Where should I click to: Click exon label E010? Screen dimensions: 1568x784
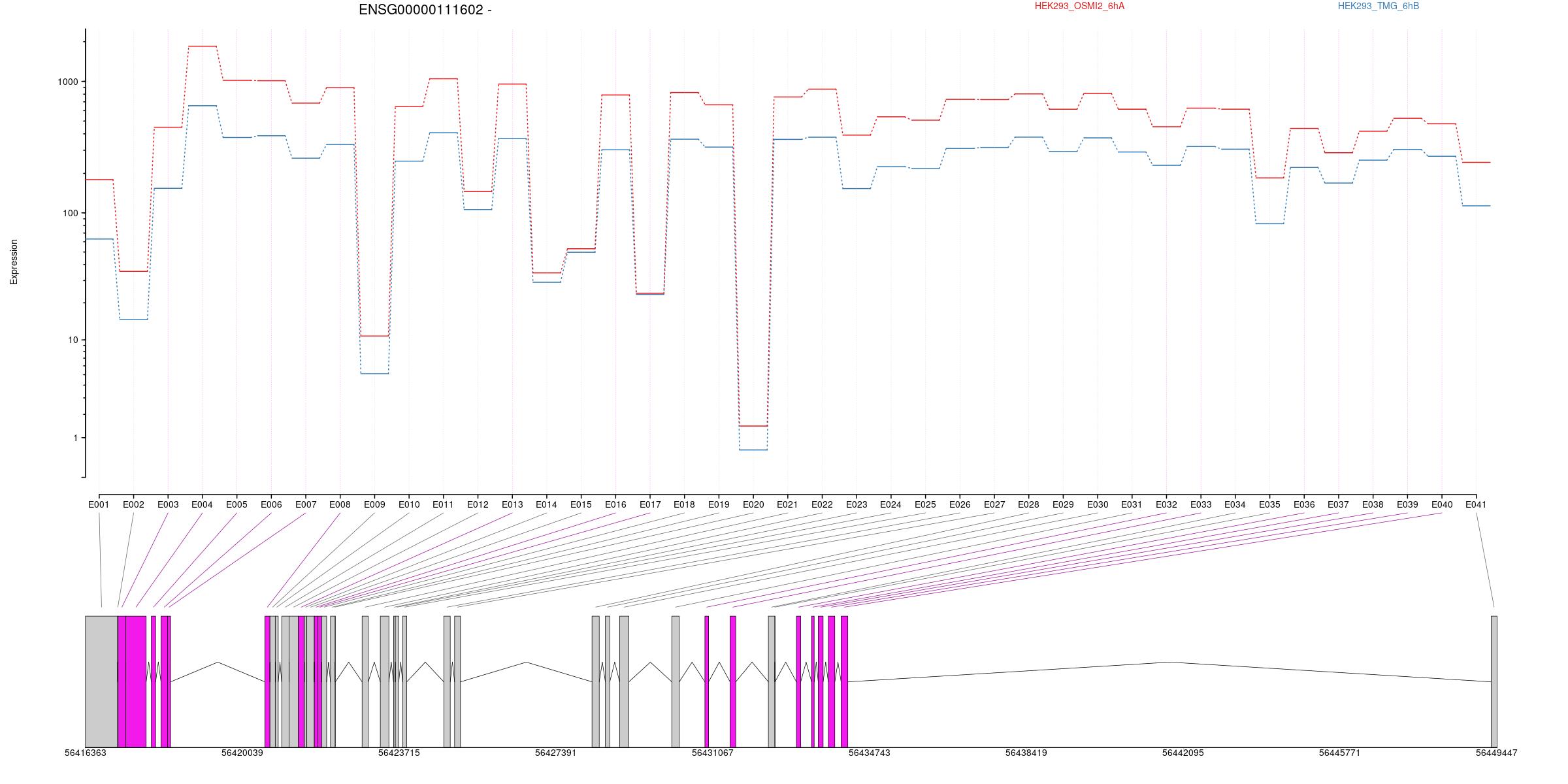coord(409,504)
